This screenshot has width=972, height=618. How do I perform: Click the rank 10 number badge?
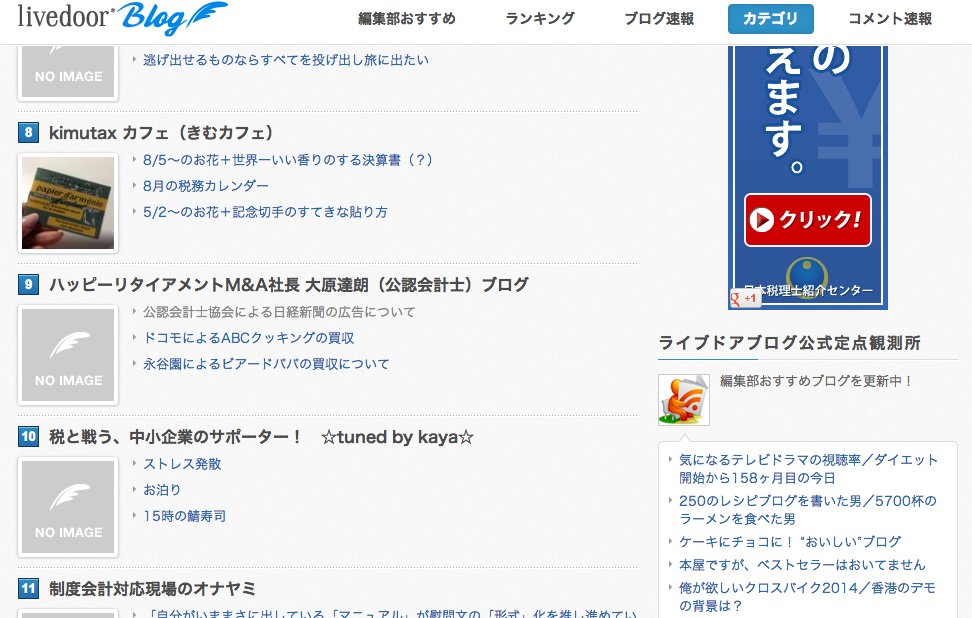click(x=29, y=436)
